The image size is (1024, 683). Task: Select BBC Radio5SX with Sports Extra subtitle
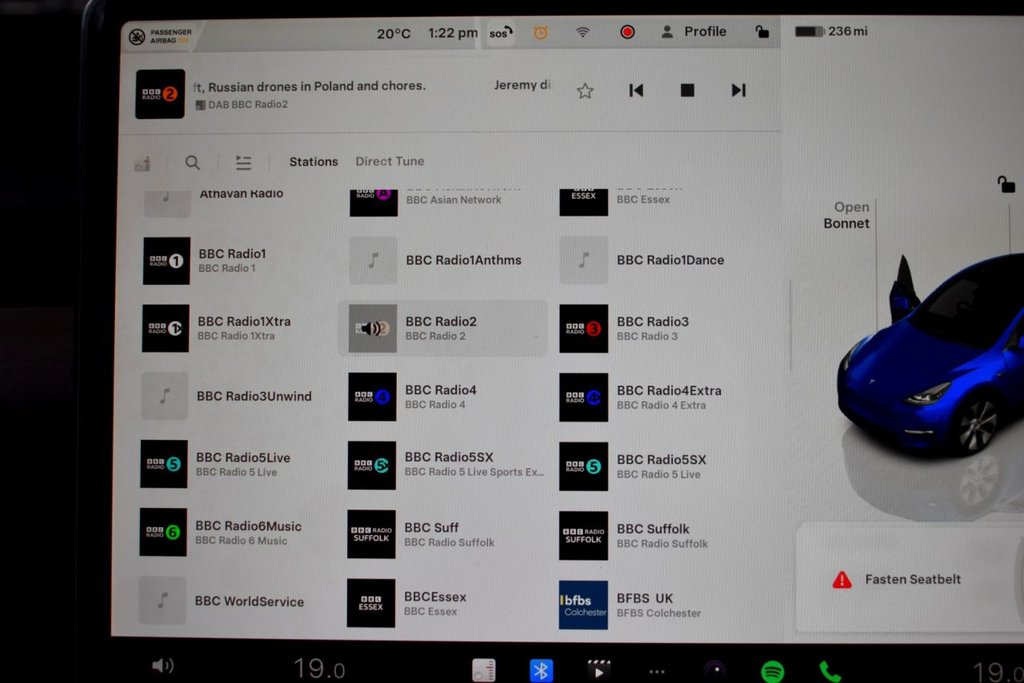(445, 465)
